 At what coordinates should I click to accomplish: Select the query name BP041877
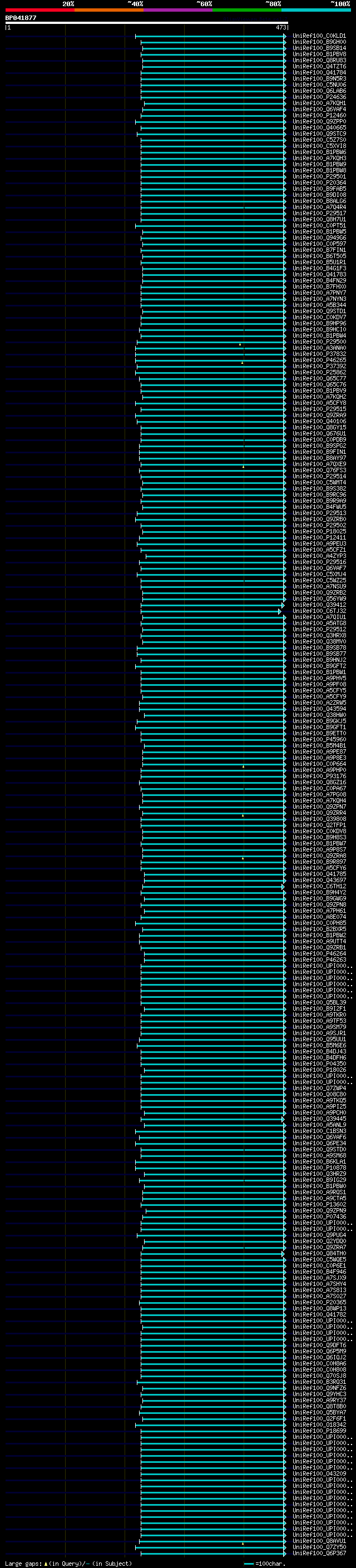pyautogui.click(x=21, y=18)
